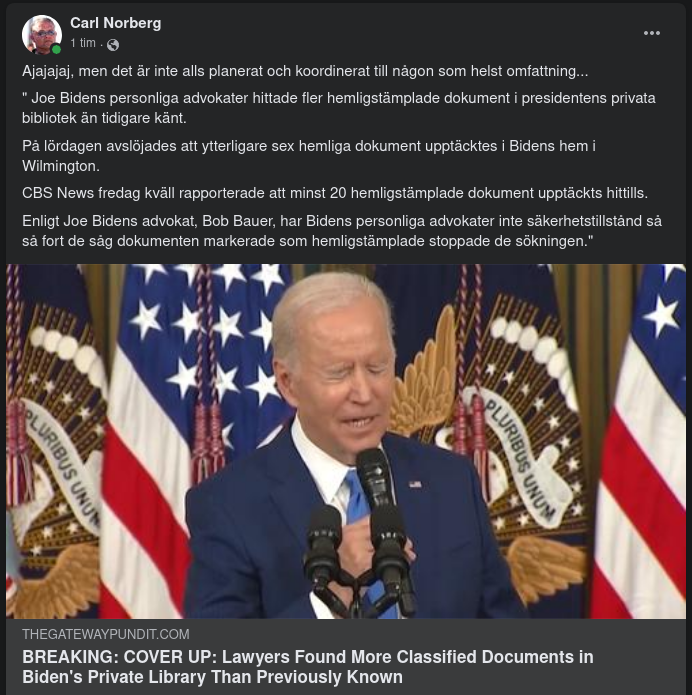692x695 pixels.
Task: Open the Carl Norberg author name link
Action: pyautogui.click(x=115, y=23)
